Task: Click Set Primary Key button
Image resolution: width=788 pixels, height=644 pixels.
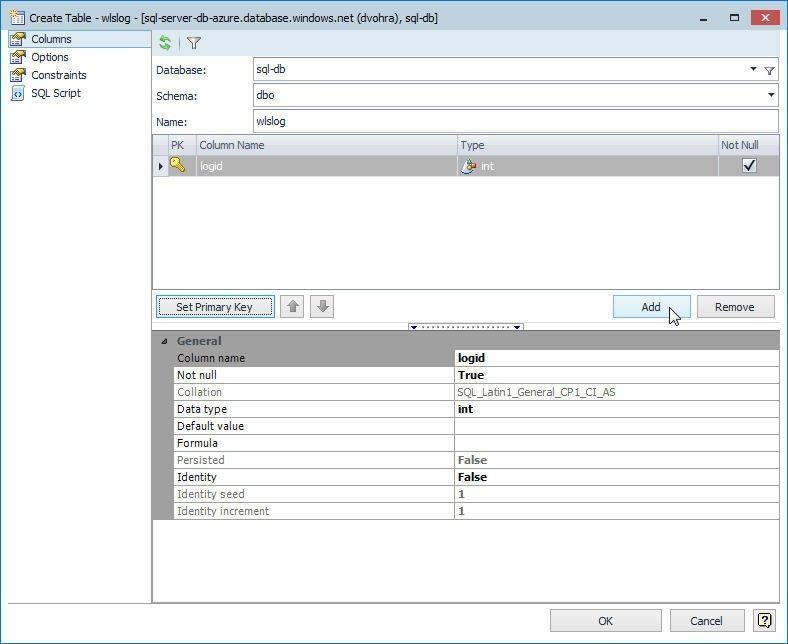Action: pyautogui.click(x=215, y=307)
